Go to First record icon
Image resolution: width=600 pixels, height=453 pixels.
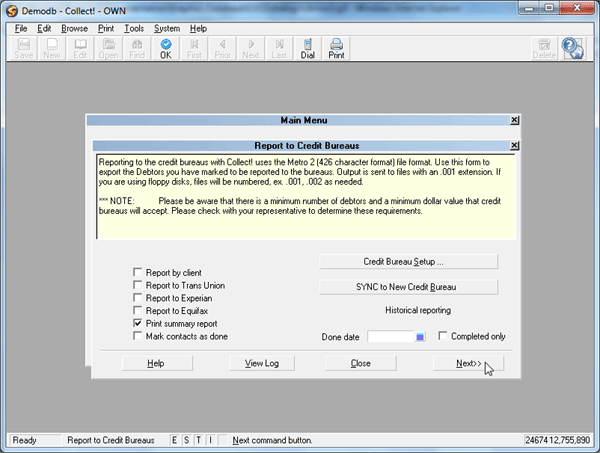coord(194,49)
